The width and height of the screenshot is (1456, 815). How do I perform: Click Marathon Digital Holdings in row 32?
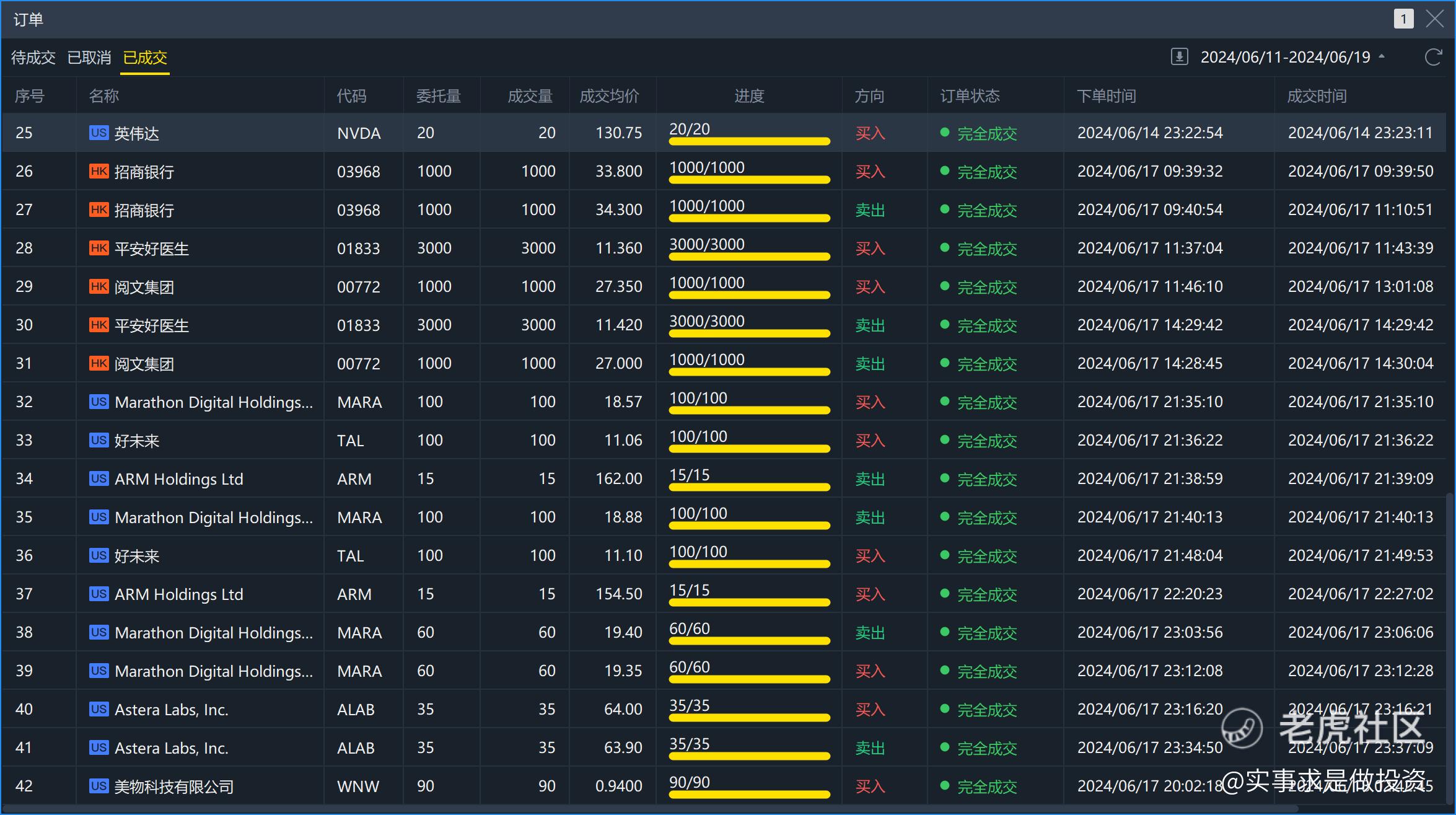pyautogui.click(x=214, y=402)
